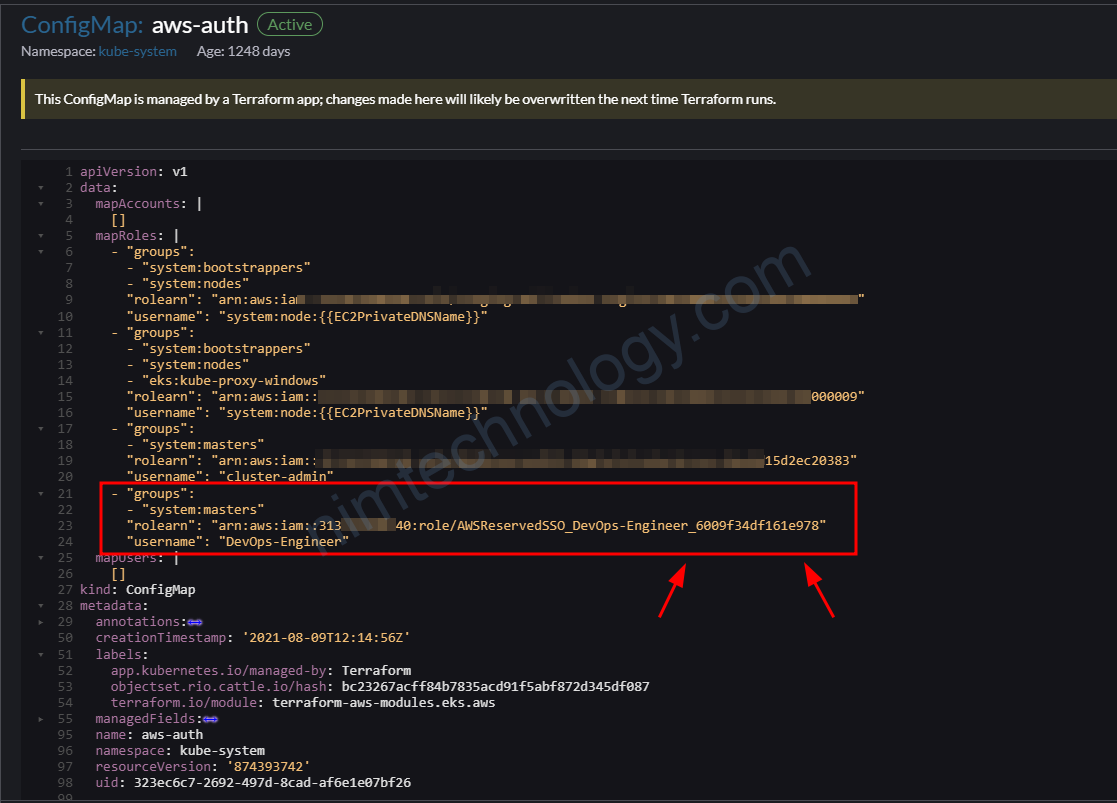Fold the groups entry on line 6
The height and width of the screenshot is (803, 1117).
point(40,252)
